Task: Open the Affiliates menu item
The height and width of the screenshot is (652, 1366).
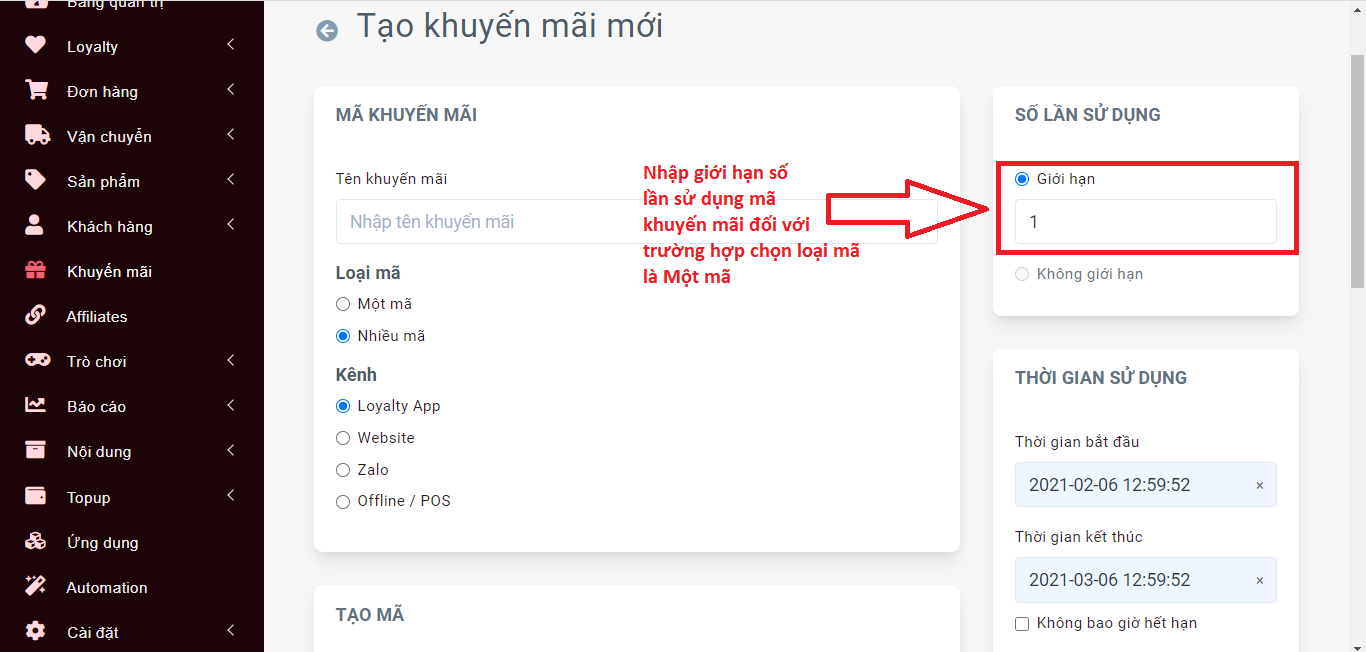Action: coord(132,316)
